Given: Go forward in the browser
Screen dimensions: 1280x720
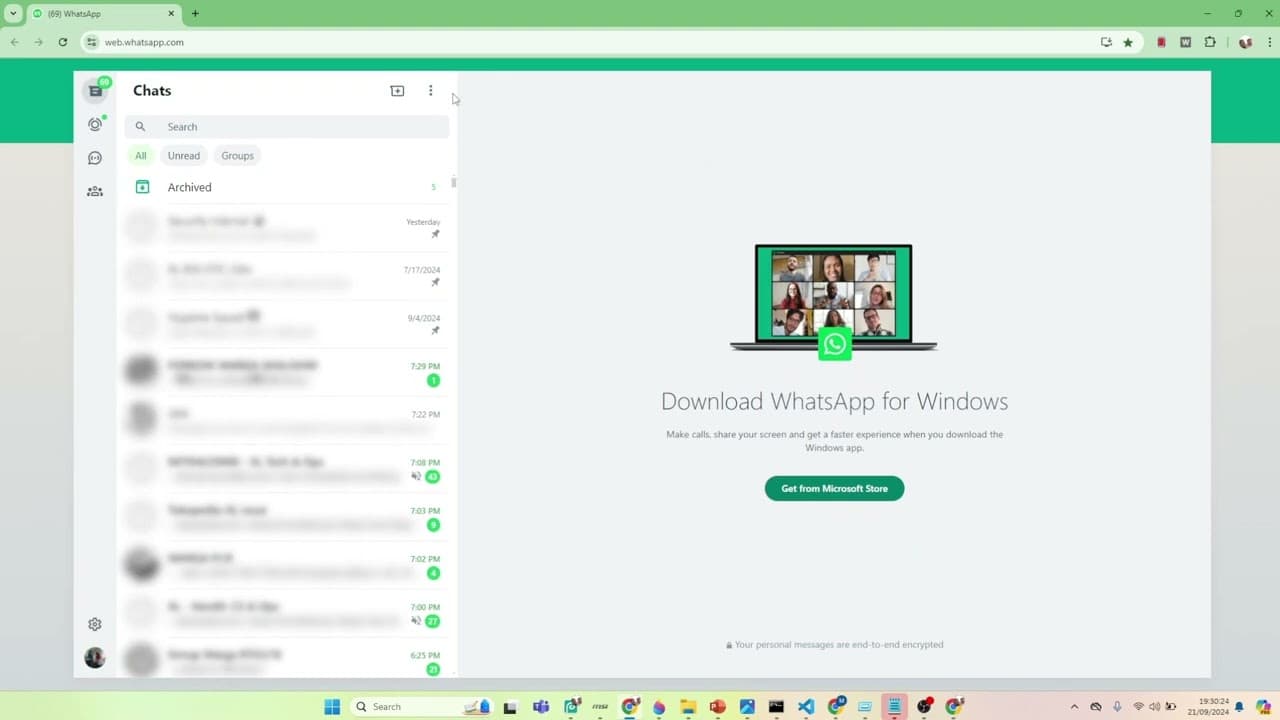Looking at the screenshot, I should [38, 42].
